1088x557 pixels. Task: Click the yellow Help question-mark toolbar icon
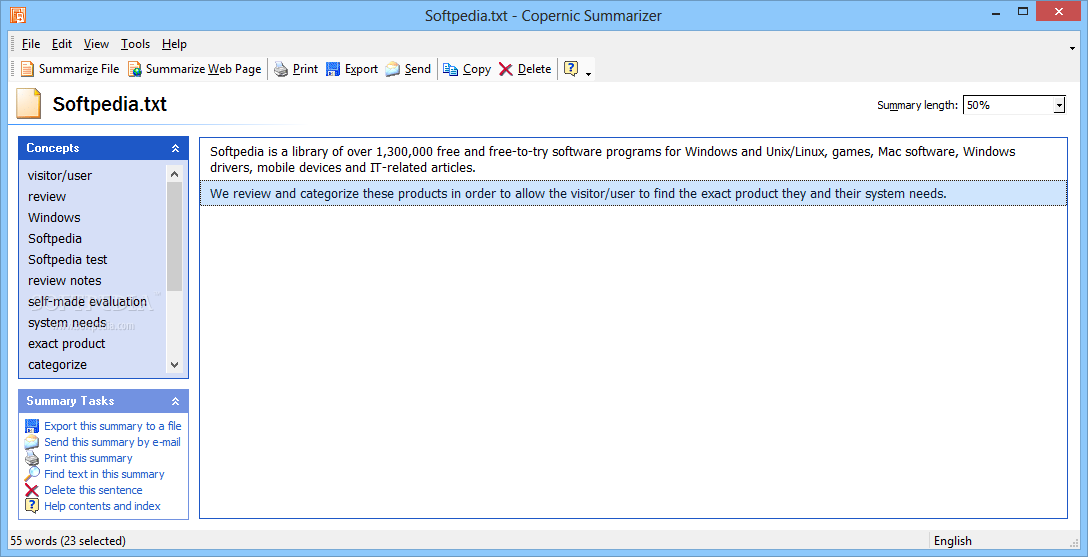tap(571, 69)
